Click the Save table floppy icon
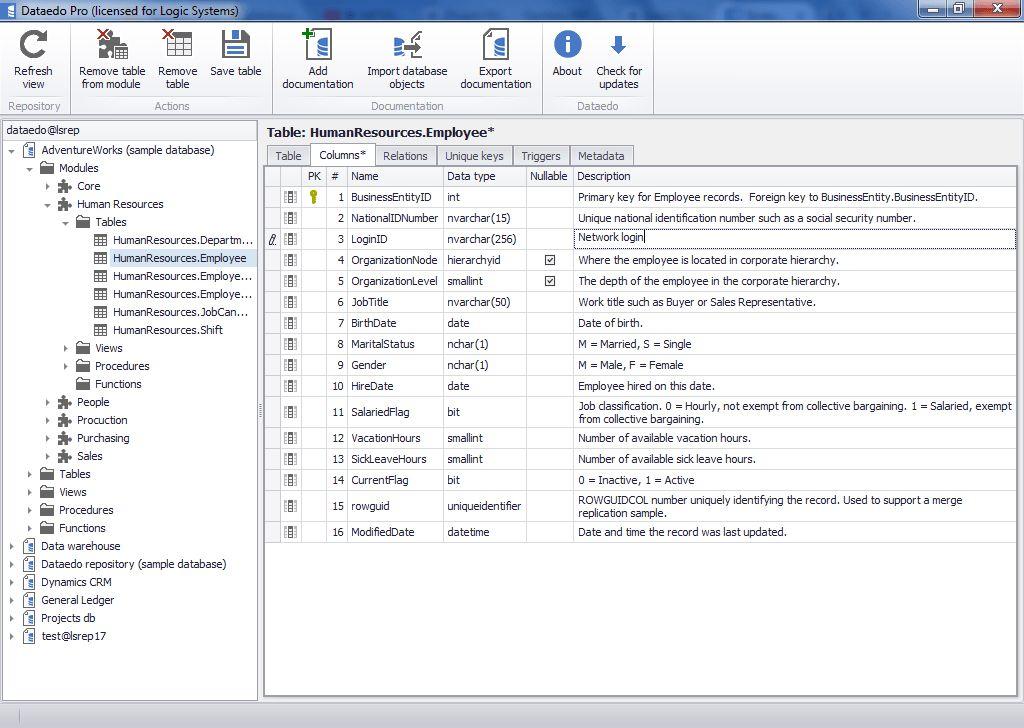 (x=236, y=44)
